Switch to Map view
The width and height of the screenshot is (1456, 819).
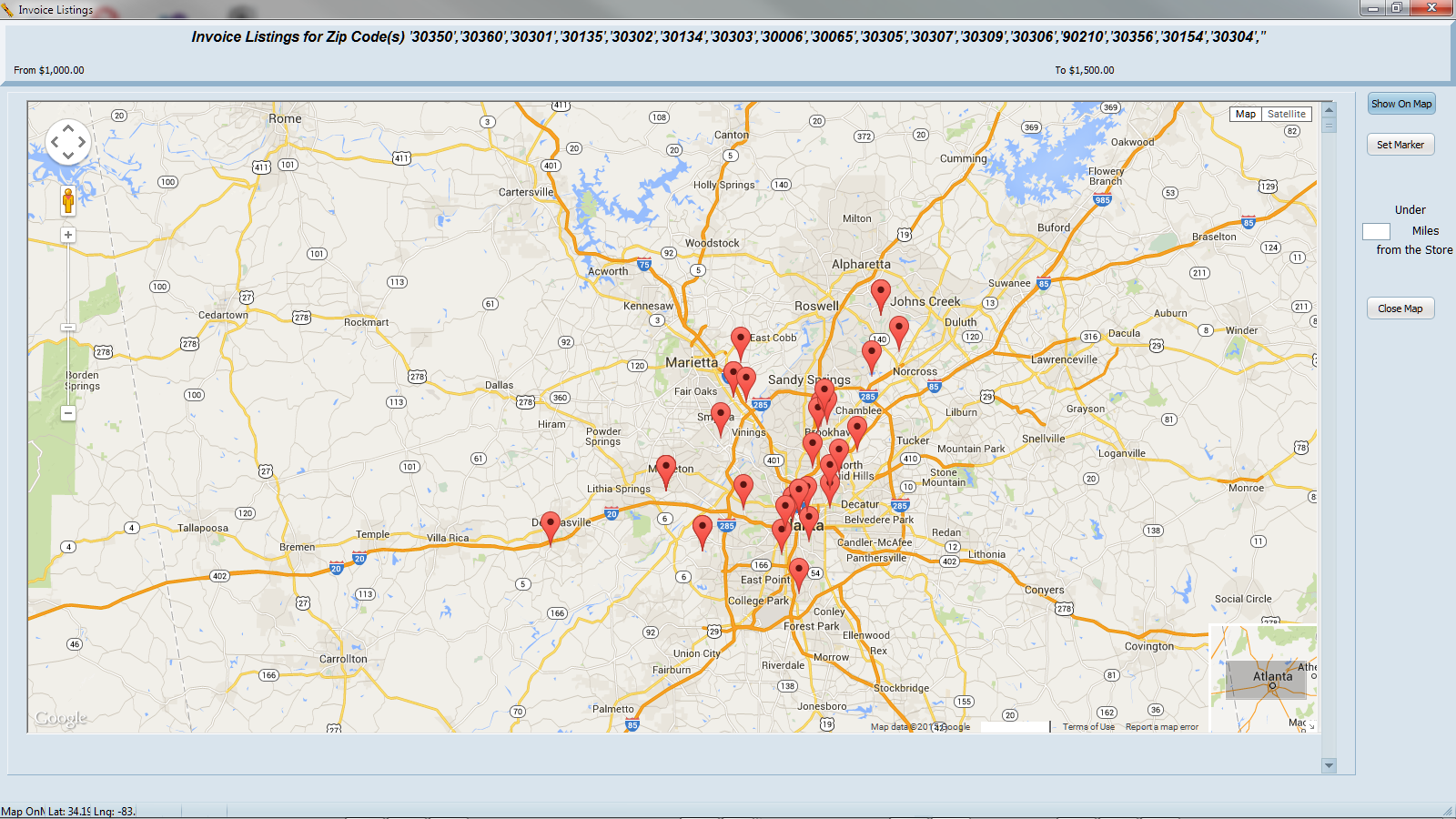1246,114
